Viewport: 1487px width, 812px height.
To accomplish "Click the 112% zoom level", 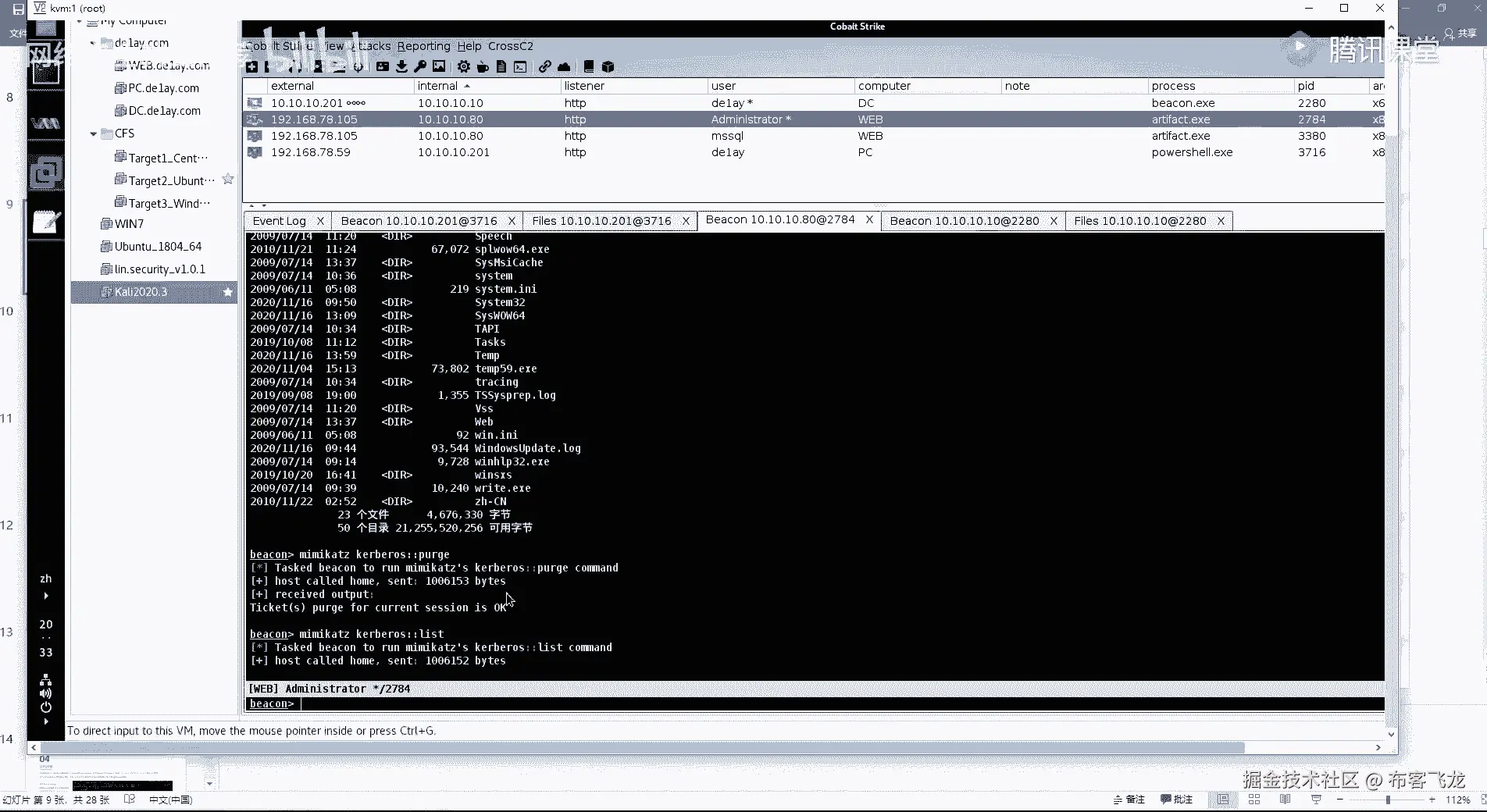I will point(1458,800).
